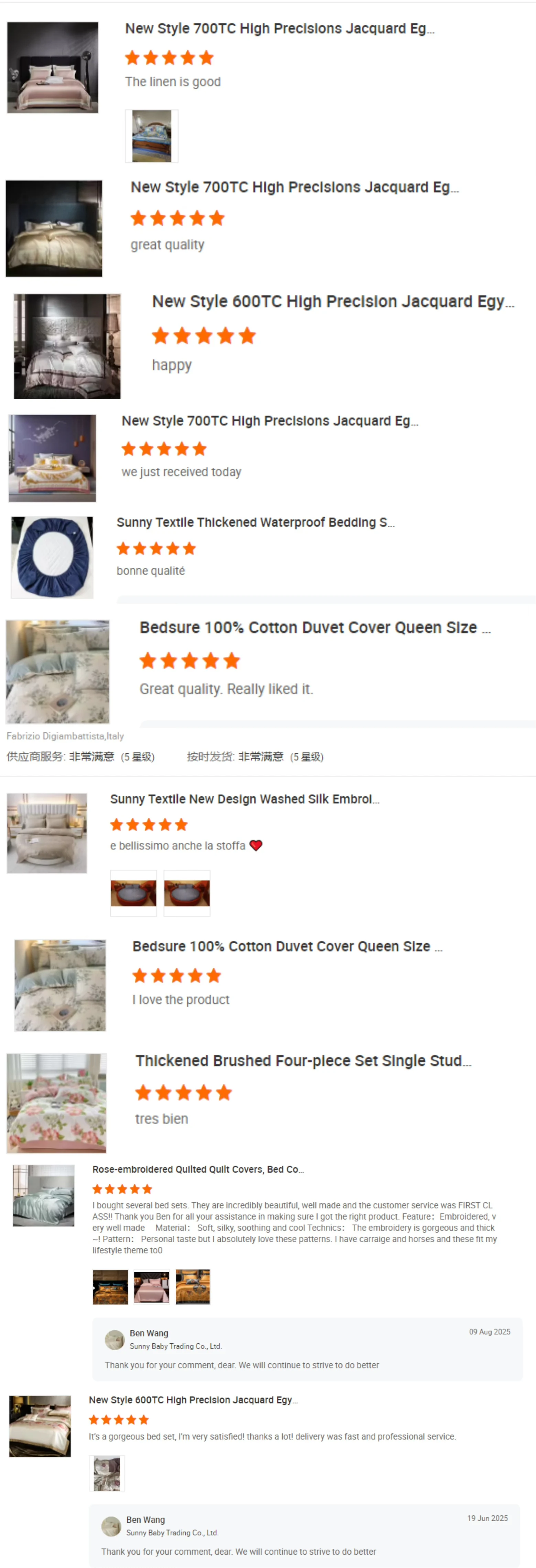The height and width of the screenshot is (1568, 536).
Task: Open the photo under the "gorgeous bed set" review
Action: (x=107, y=1473)
